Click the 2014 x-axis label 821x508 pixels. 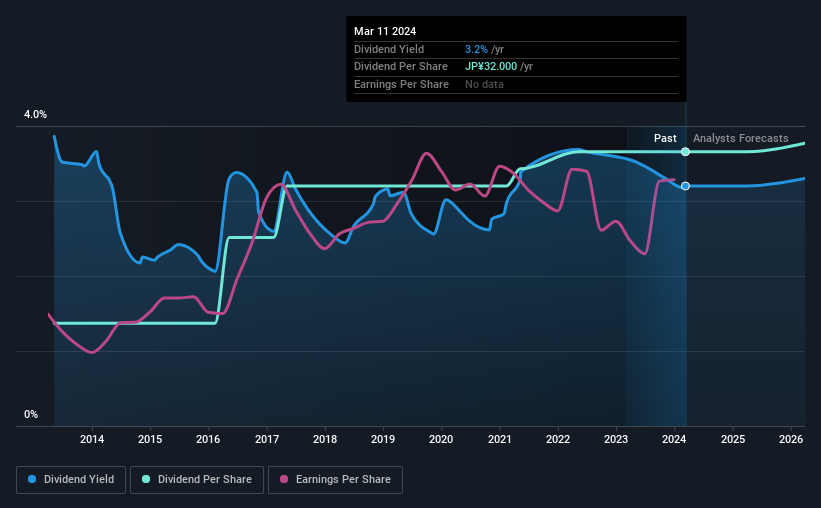pyautogui.click(x=92, y=439)
